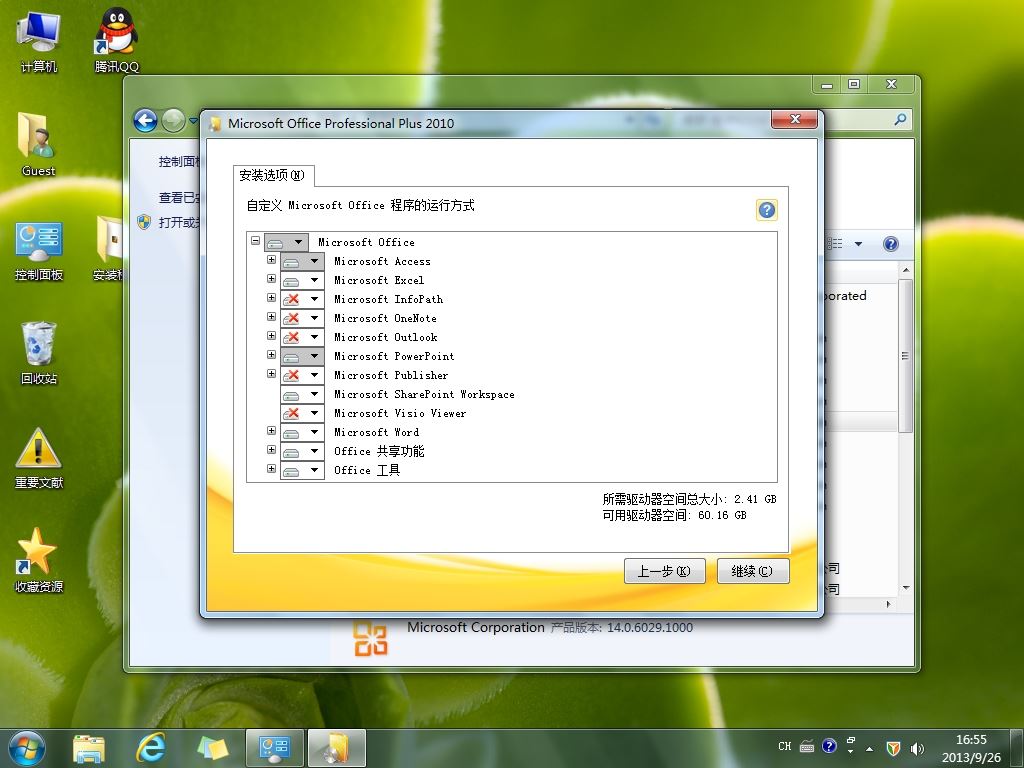
Task: Click the Control Panel back arrow button
Action: [x=145, y=120]
